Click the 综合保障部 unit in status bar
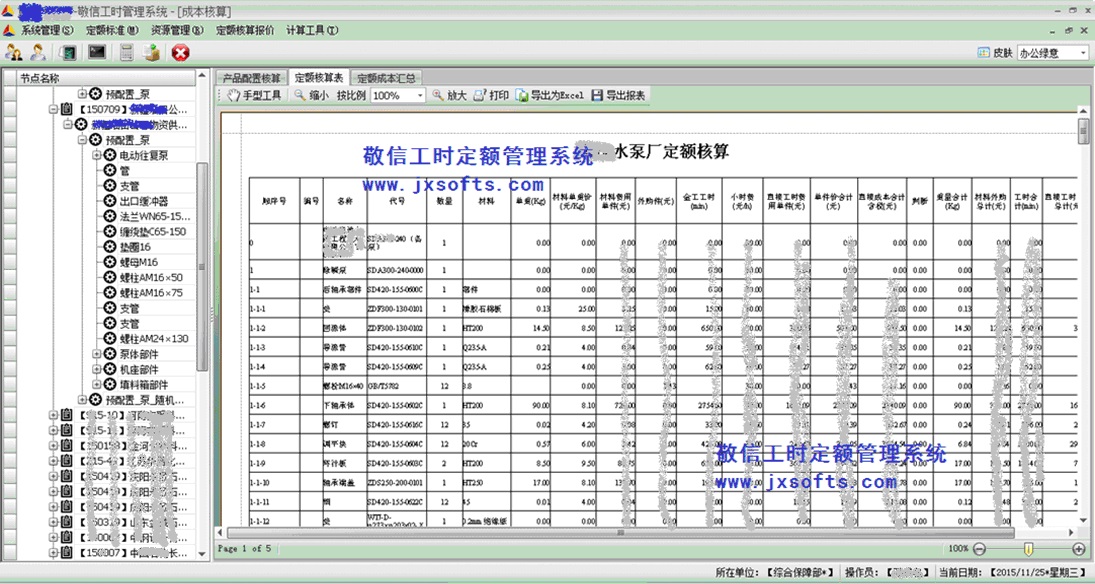The image size is (1095, 584). click(799, 572)
